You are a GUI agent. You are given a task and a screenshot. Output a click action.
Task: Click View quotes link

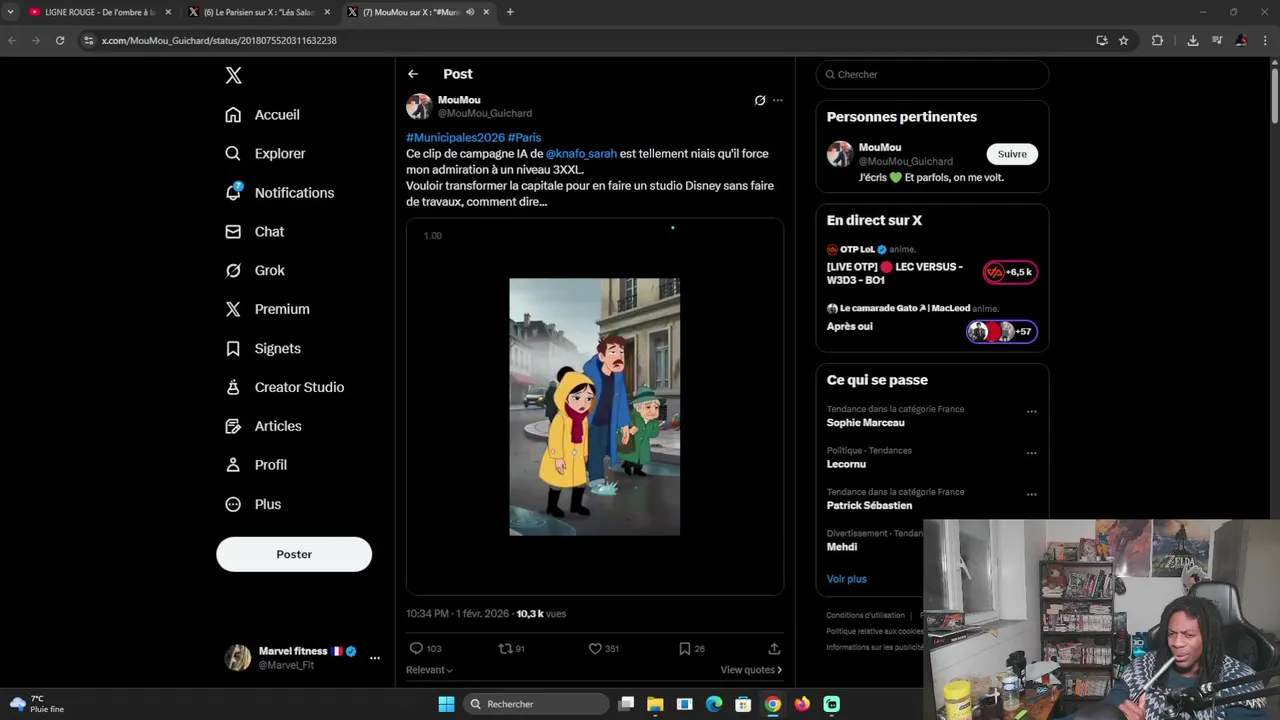pos(751,670)
